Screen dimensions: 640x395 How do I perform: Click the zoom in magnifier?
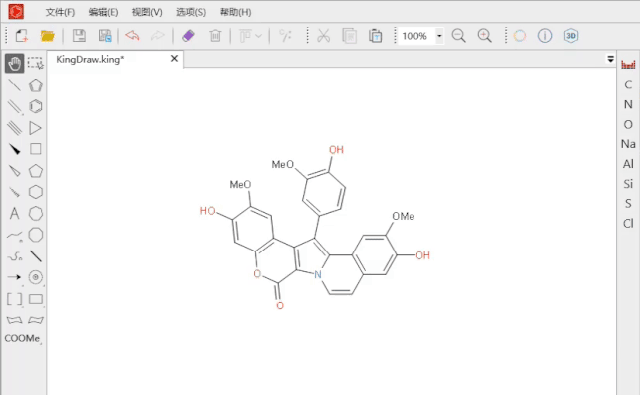484,36
